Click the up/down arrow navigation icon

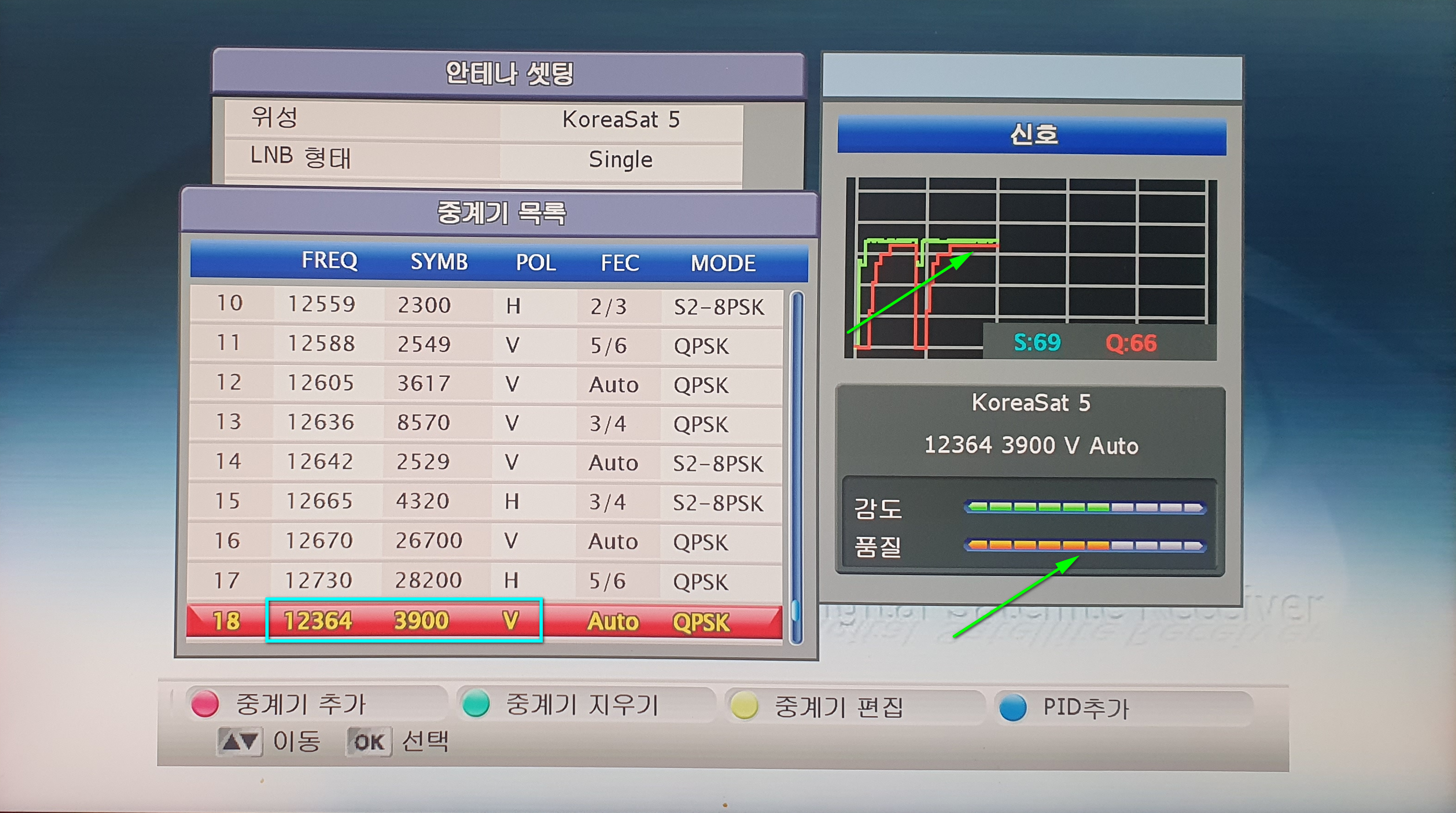240,741
